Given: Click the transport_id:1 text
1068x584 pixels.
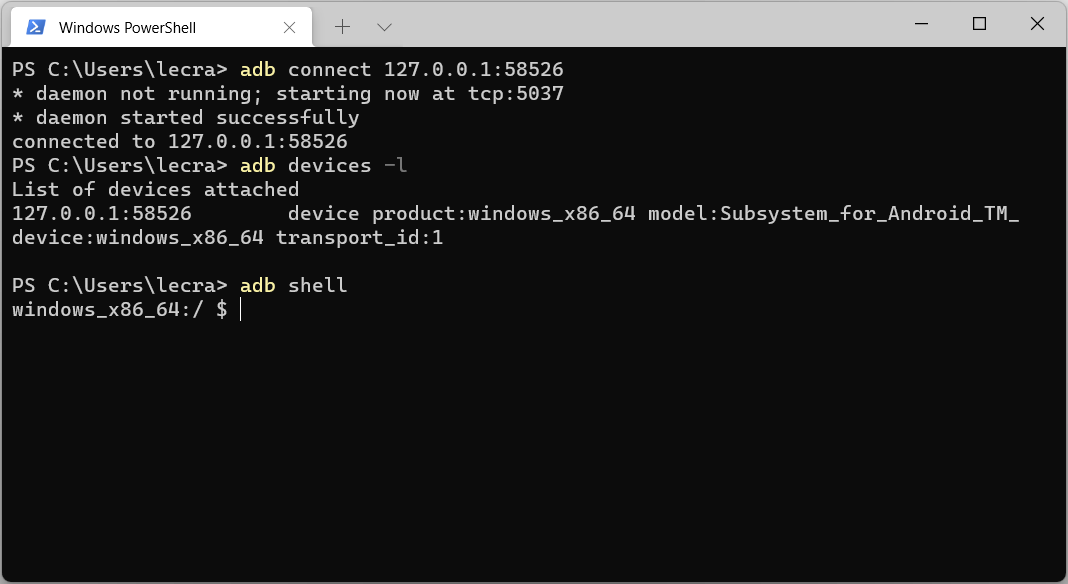Looking at the screenshot, I should [x=359, y=238].
